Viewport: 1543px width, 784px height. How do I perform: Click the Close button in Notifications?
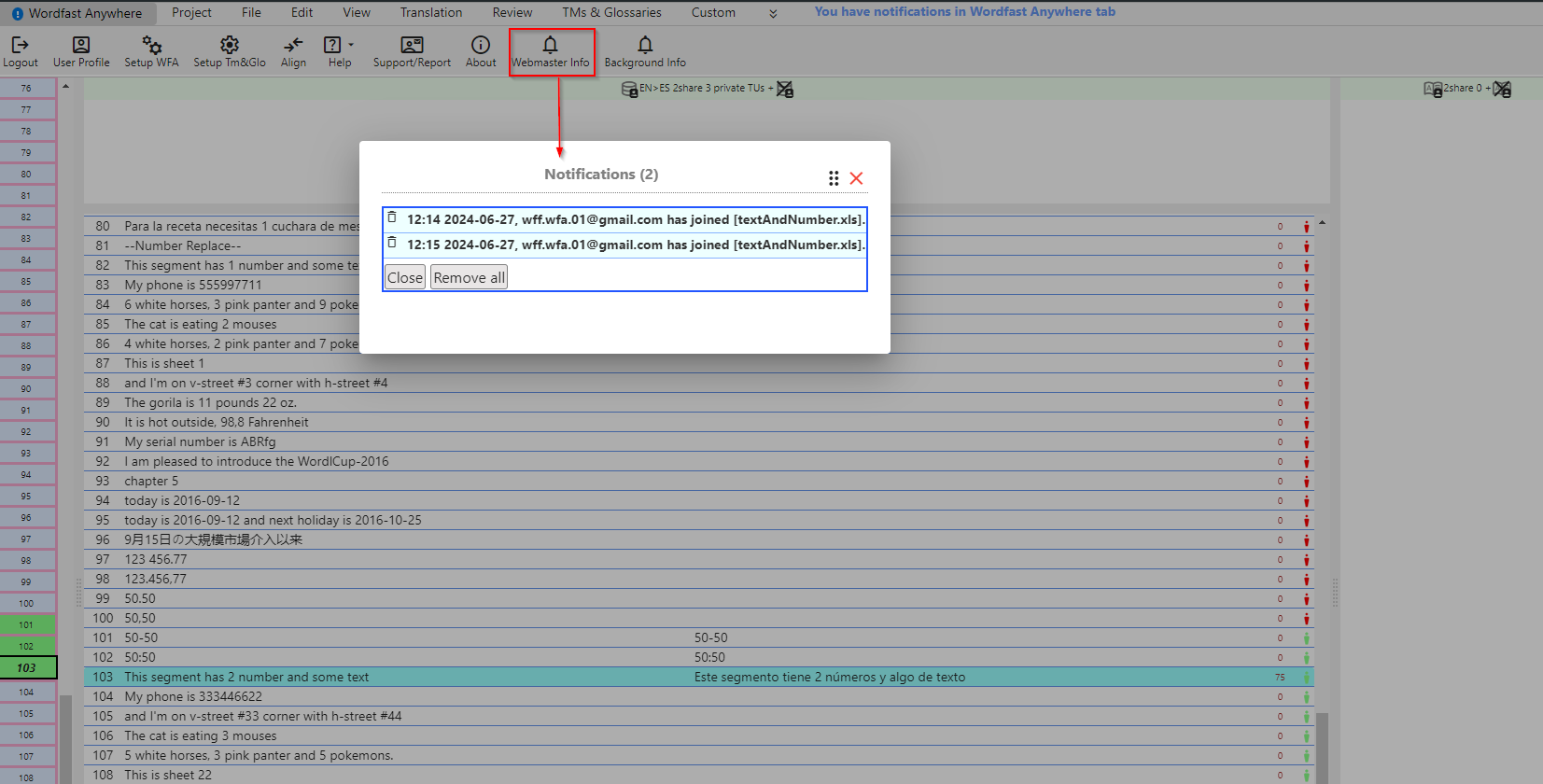click(x=405, y=277)
